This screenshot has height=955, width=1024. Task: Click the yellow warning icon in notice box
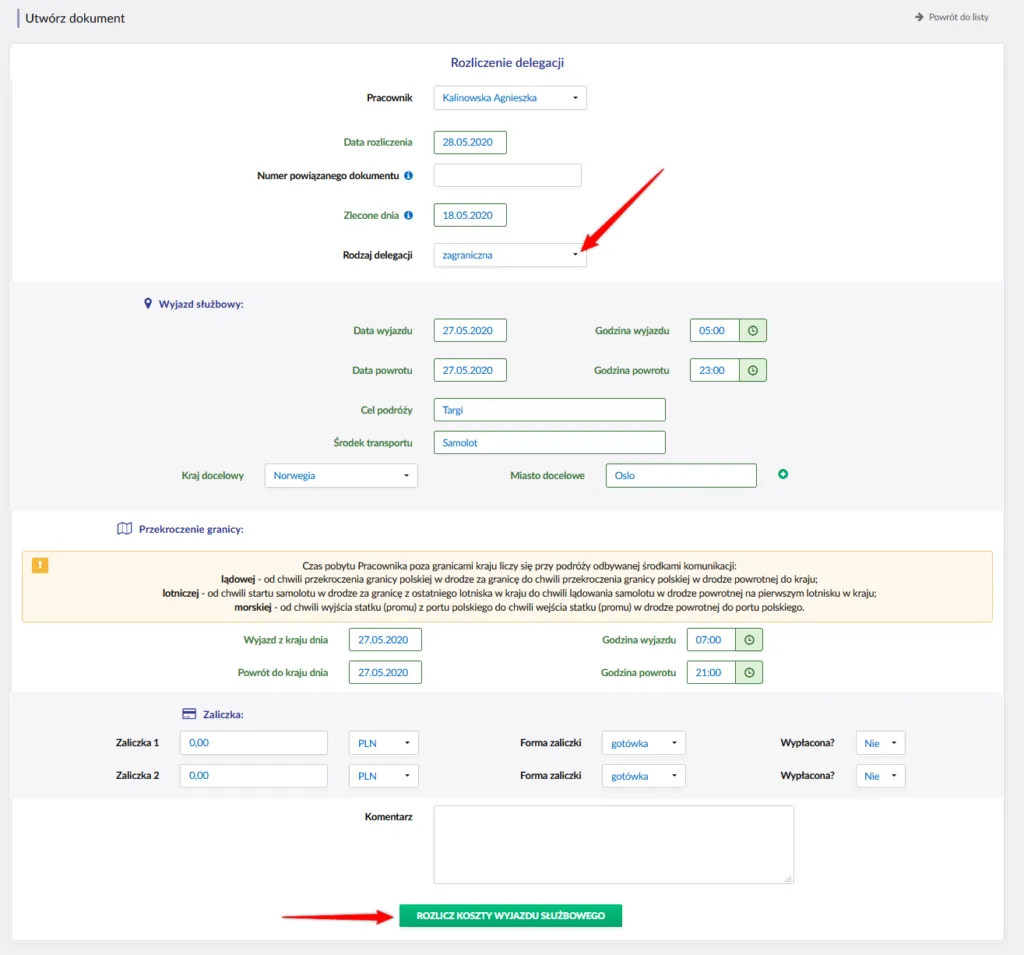(40, 565)
